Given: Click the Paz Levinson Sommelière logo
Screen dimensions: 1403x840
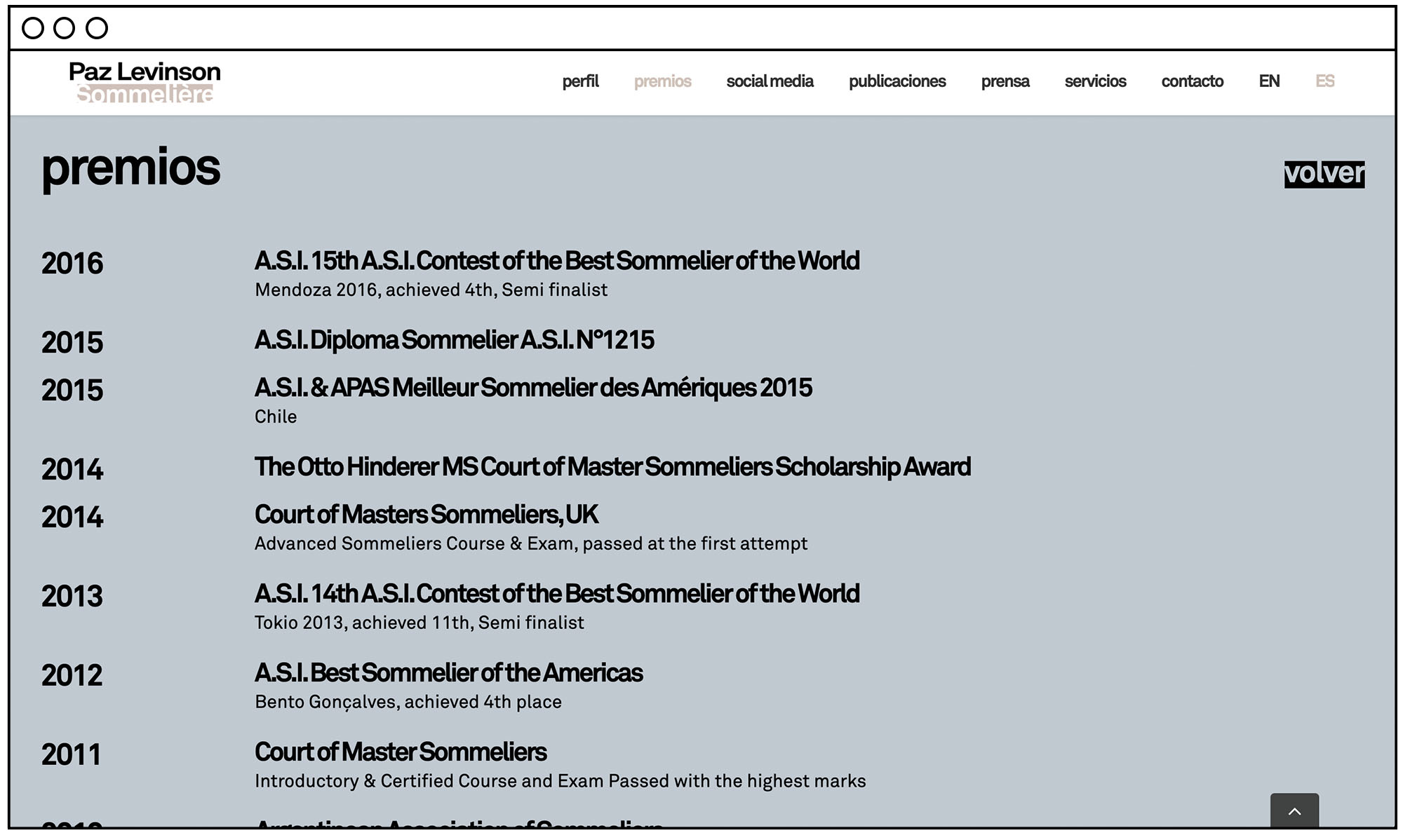Looking at the screenshot, I should [145, 82].
